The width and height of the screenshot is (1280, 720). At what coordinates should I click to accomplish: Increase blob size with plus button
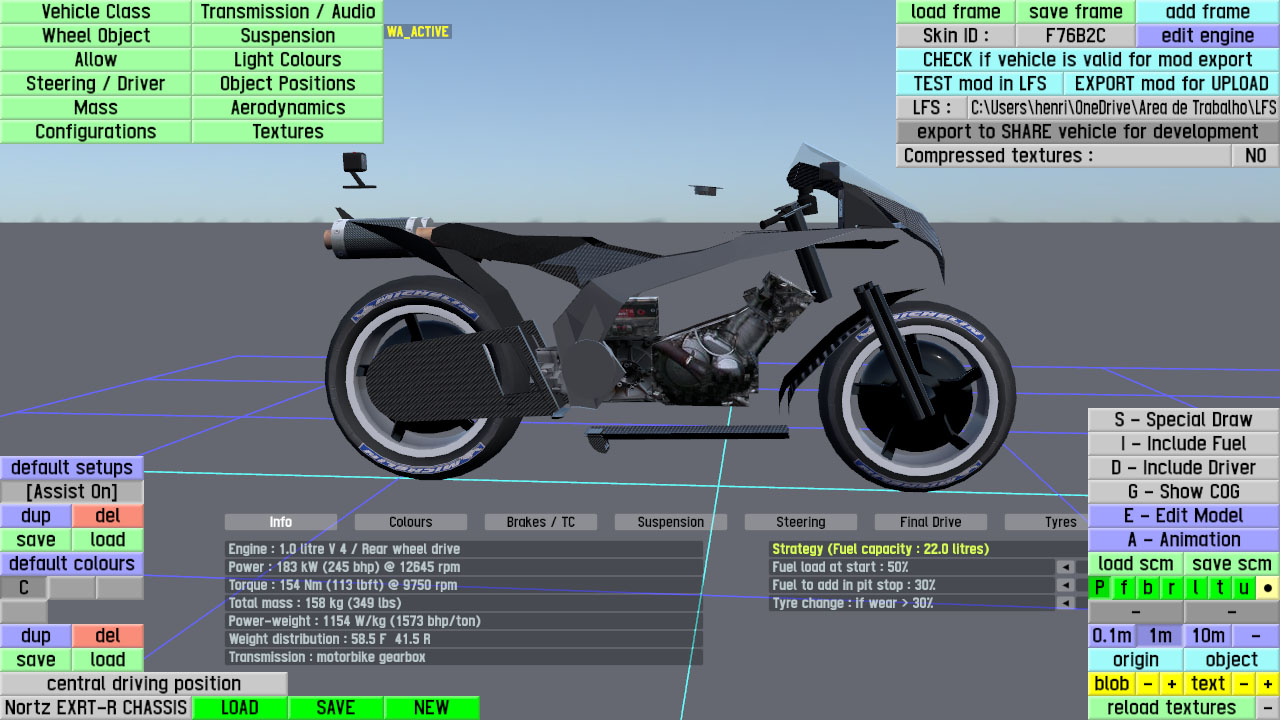tap(1172, 684)
